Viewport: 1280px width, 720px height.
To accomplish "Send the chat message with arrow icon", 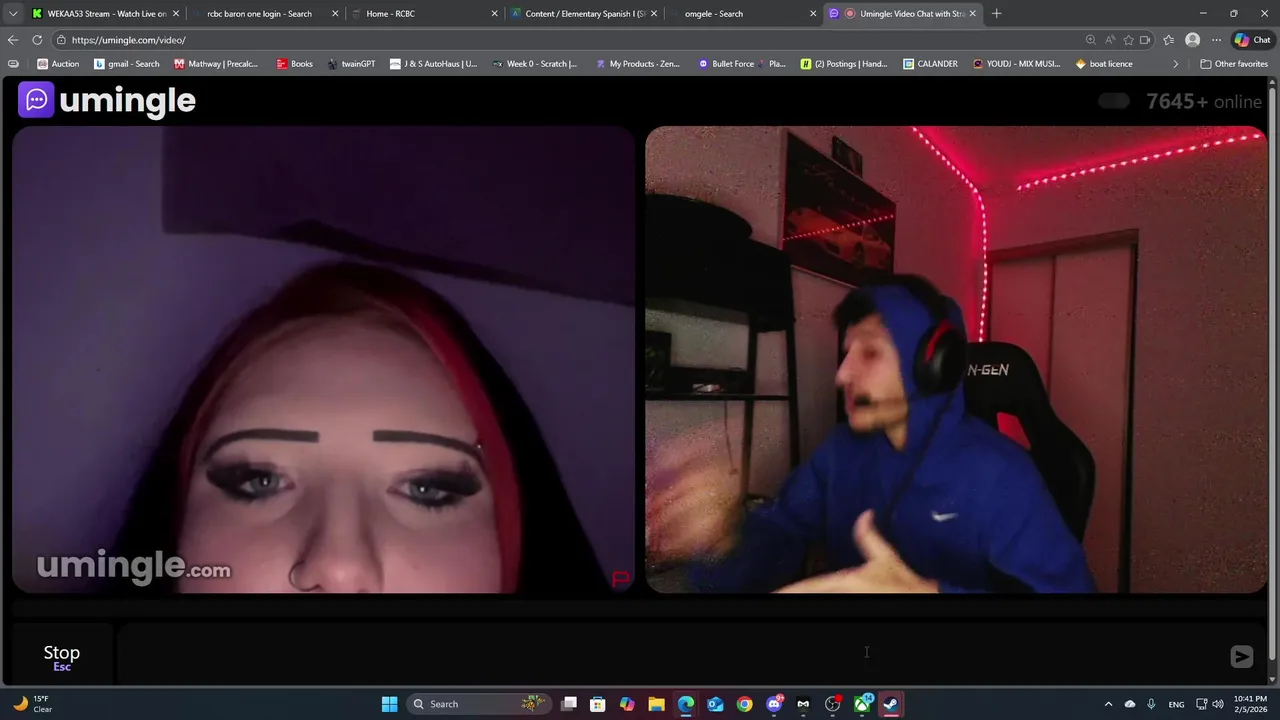I will tap(1241, 656).
